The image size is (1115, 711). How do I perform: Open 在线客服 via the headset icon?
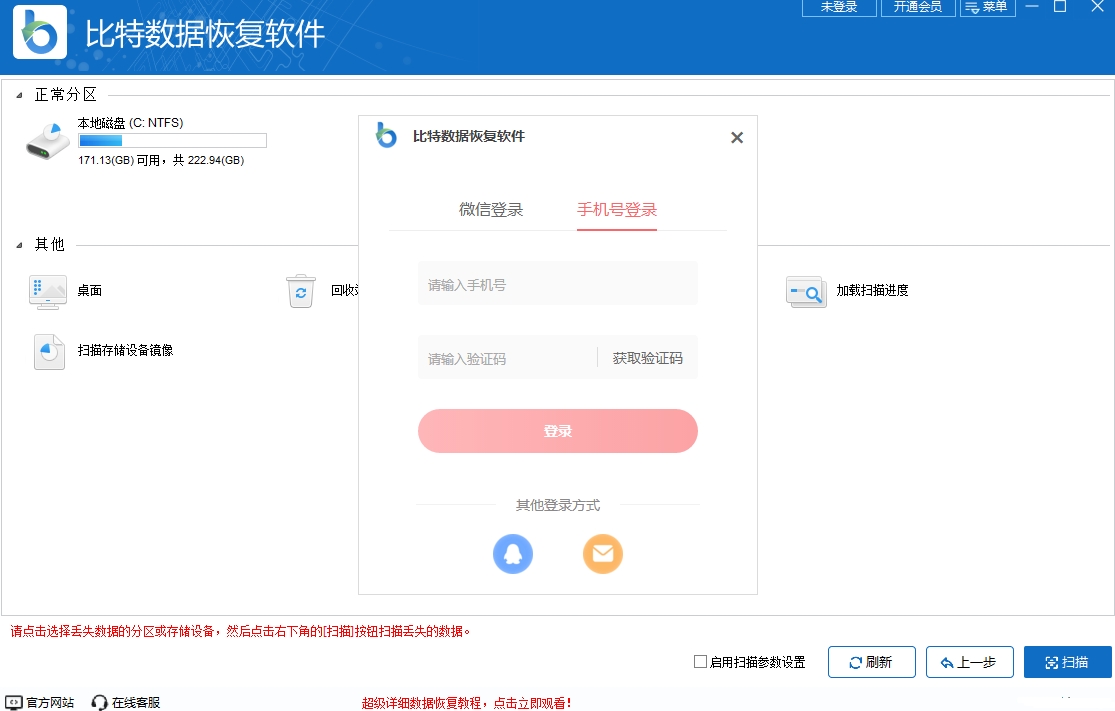click(98, 702)
